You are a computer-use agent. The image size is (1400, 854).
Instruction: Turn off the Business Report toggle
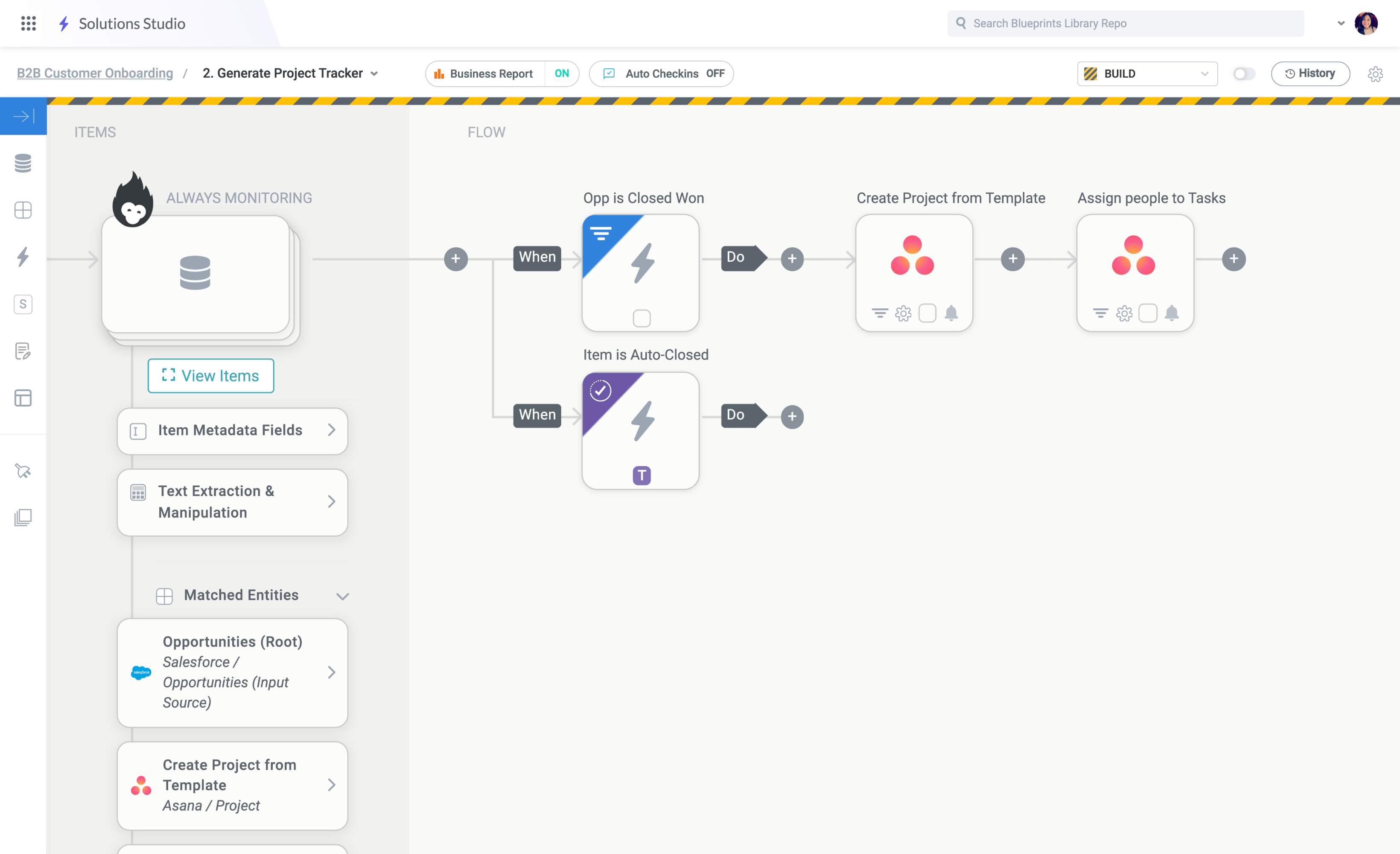pos(561,74)
